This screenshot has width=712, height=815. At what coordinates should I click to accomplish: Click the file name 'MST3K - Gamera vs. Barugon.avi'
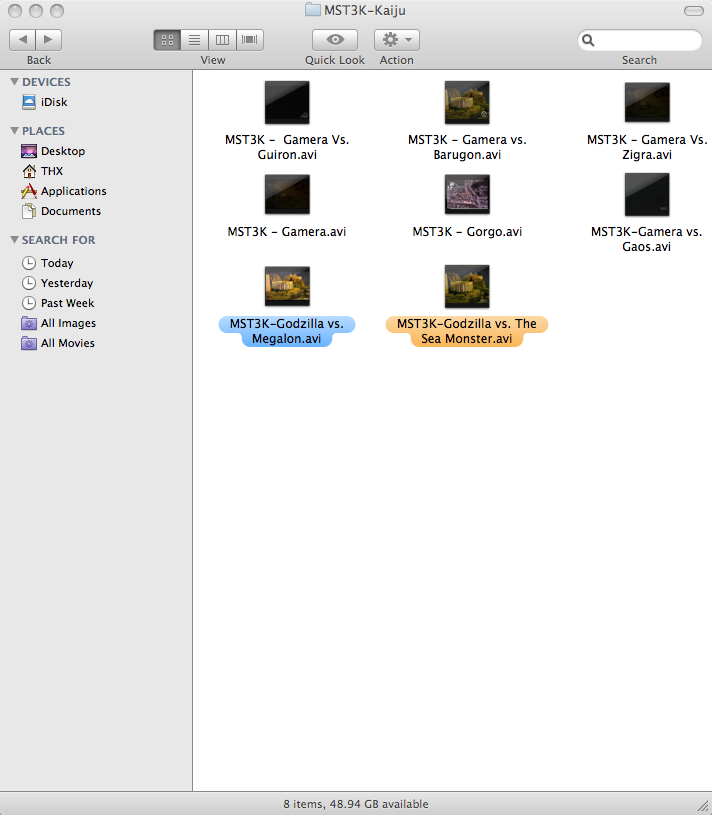pos(467,147)
